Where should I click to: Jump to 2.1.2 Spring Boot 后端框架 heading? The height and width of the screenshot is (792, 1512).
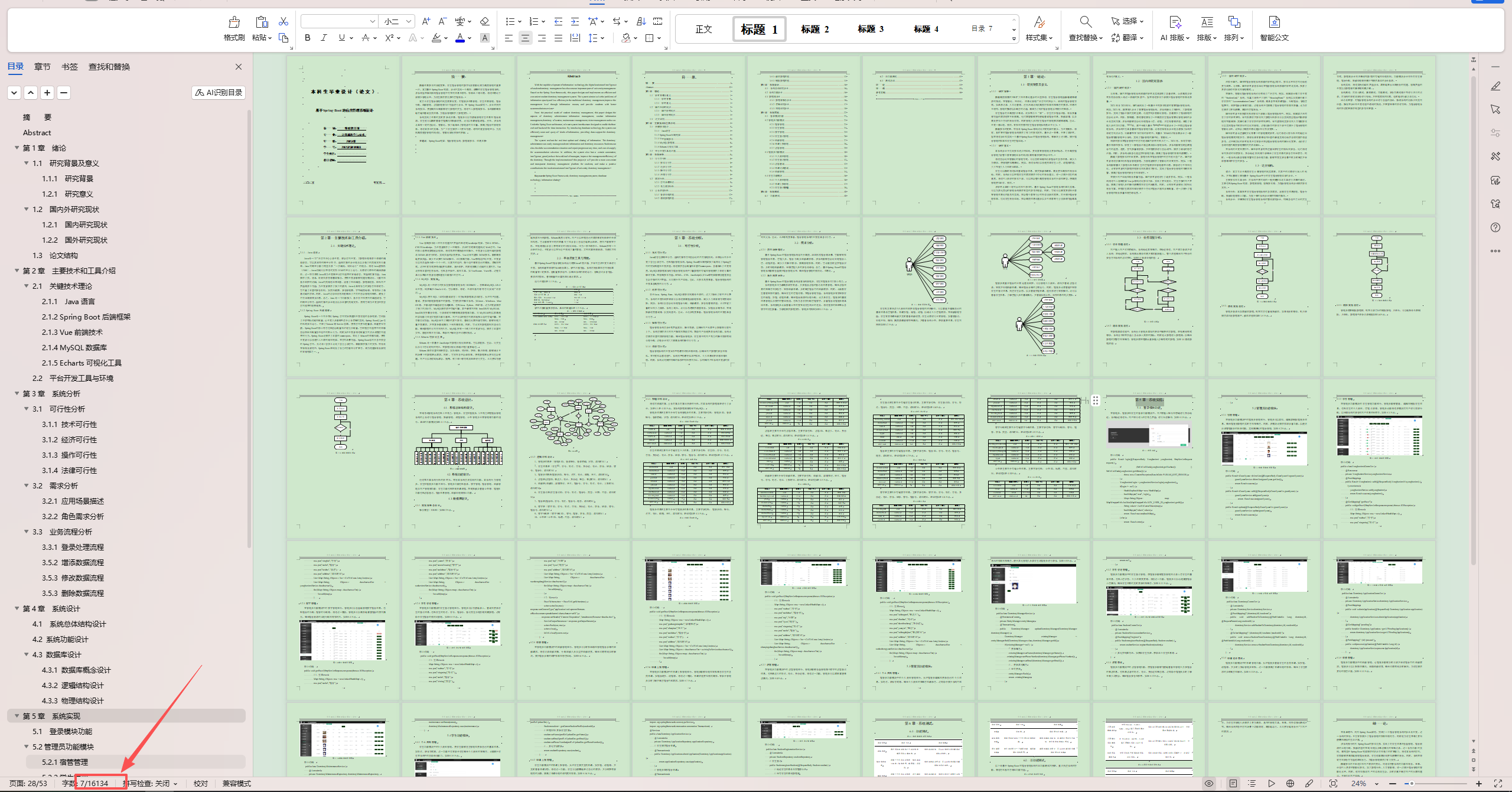coord(86,317)
